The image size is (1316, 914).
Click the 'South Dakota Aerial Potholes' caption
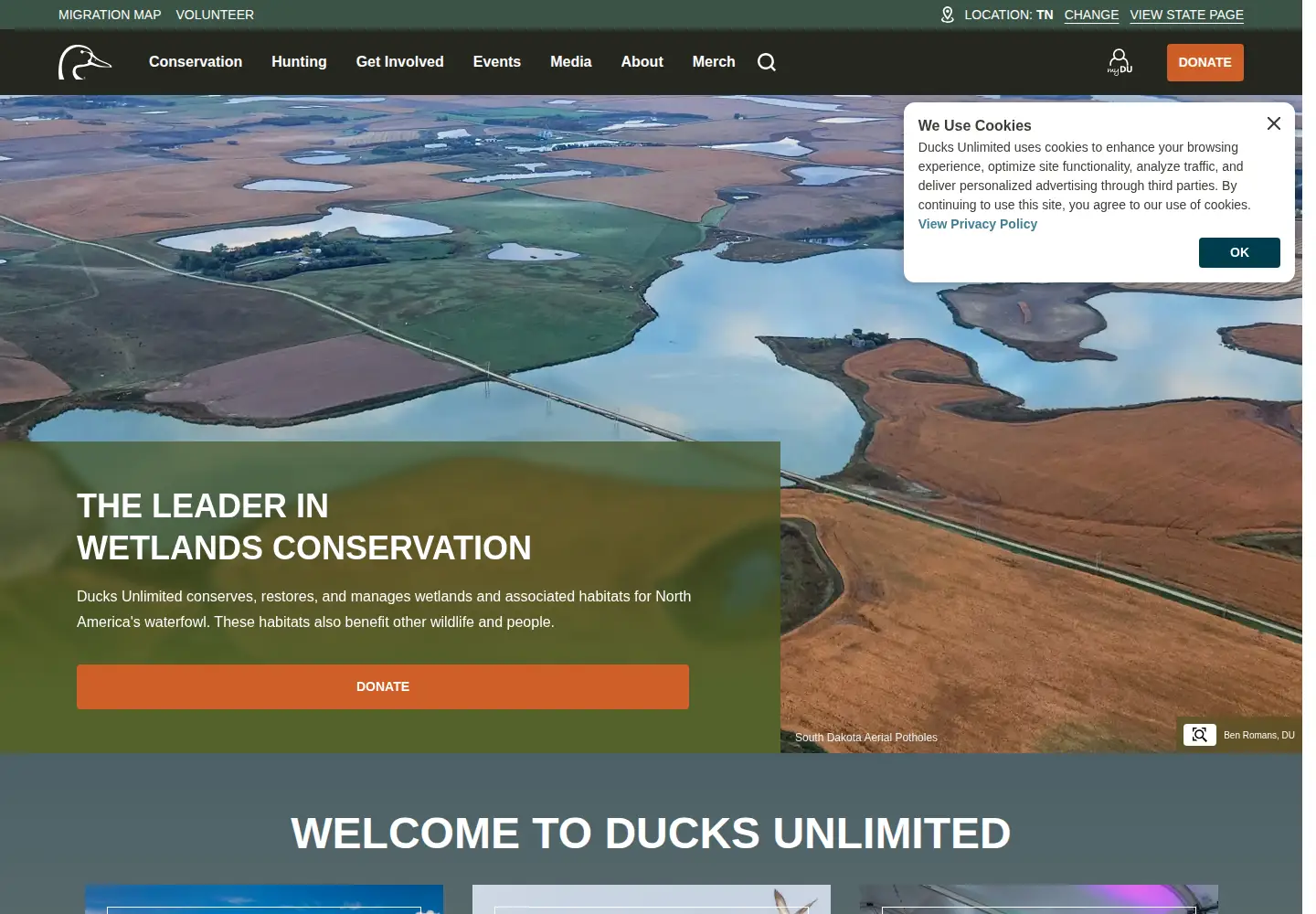pos(866,738)
